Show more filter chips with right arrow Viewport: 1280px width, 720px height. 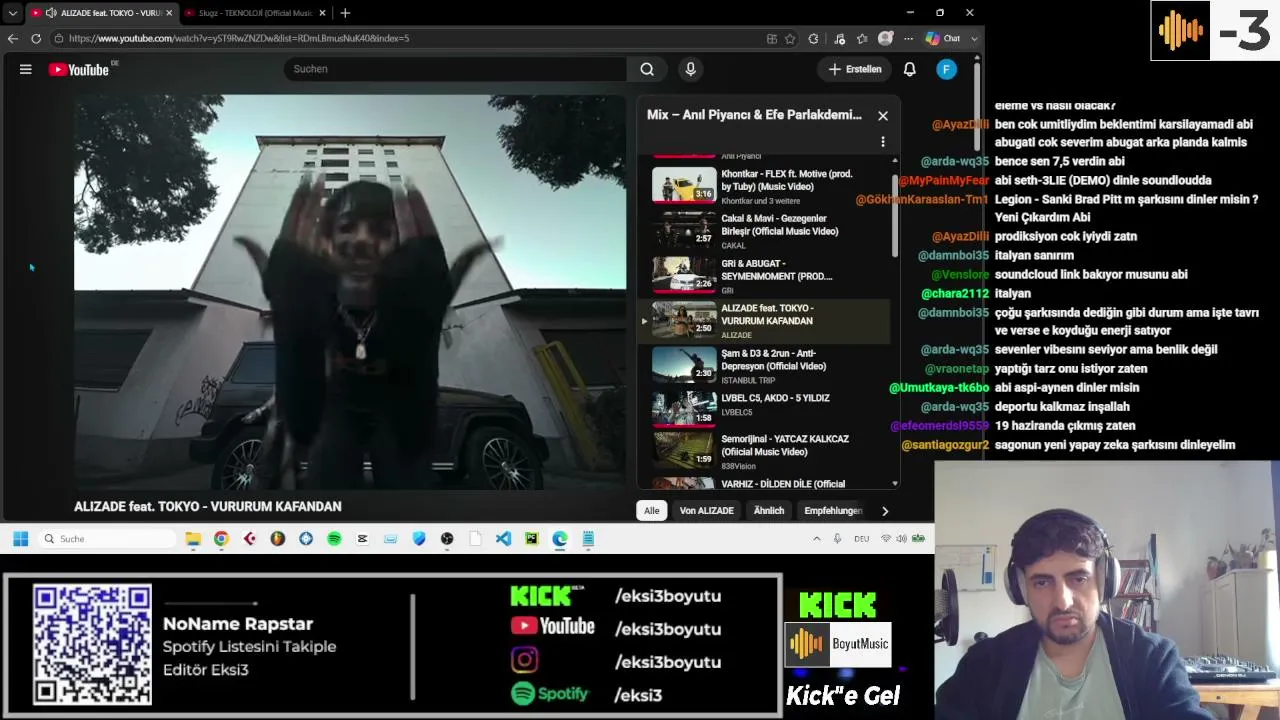(885, 511)
